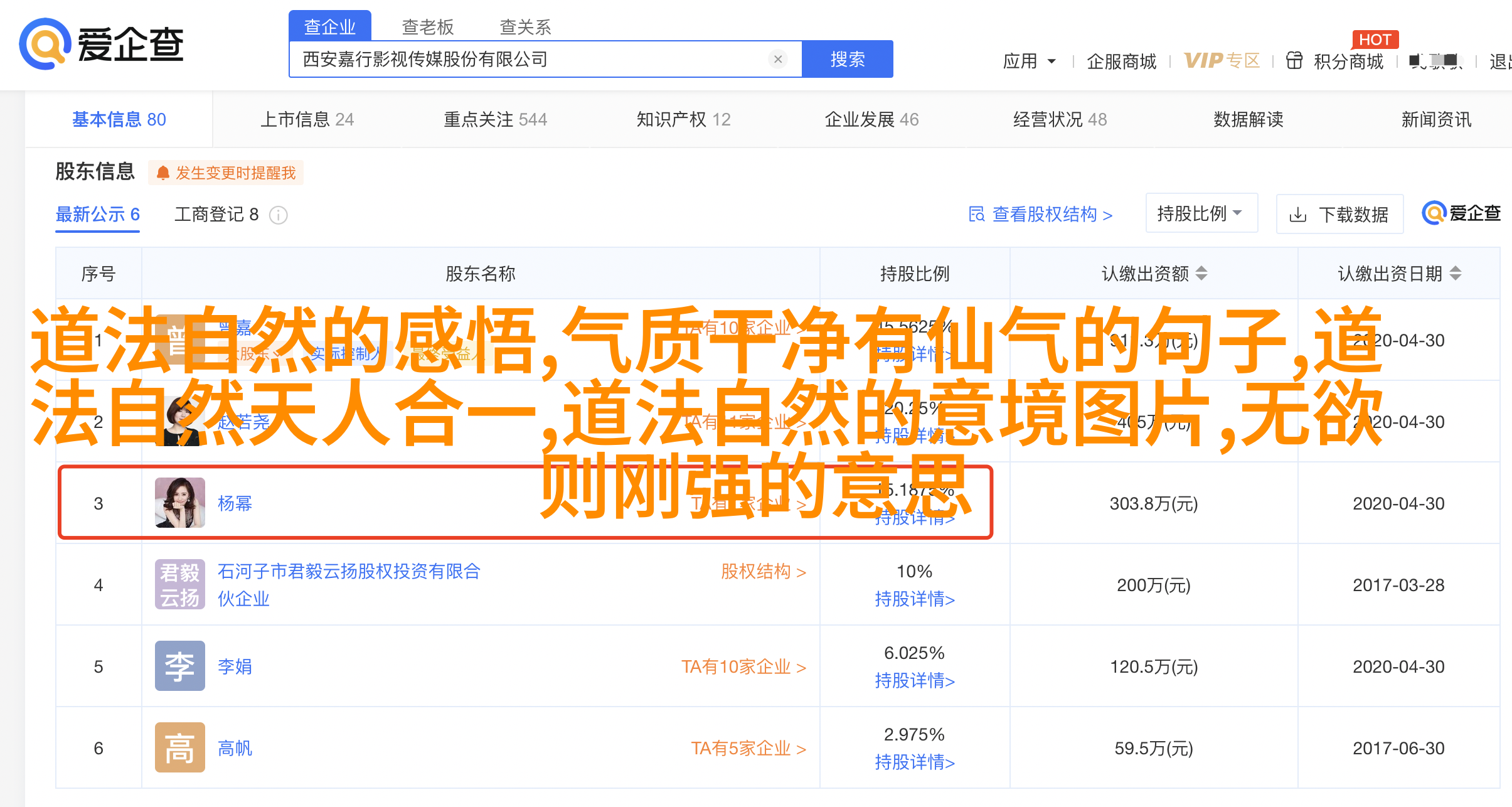
Task: Open 石河子市君毅云扬股权投资有限合伙企业 link
Action: click(x=349, y=585)
